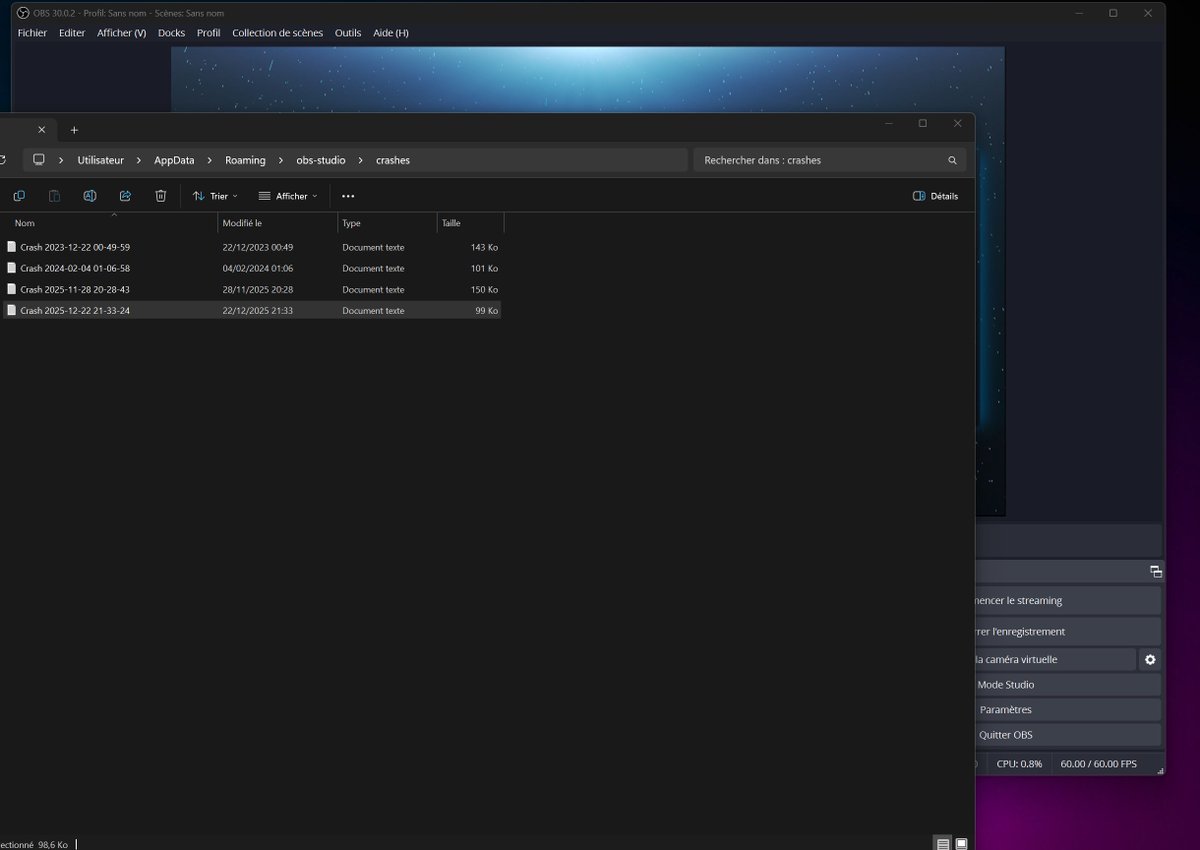This screenshot has height=850, width=1200.
Task: Expand chevron after Roaming in address bar
Action: click(281, 160)
